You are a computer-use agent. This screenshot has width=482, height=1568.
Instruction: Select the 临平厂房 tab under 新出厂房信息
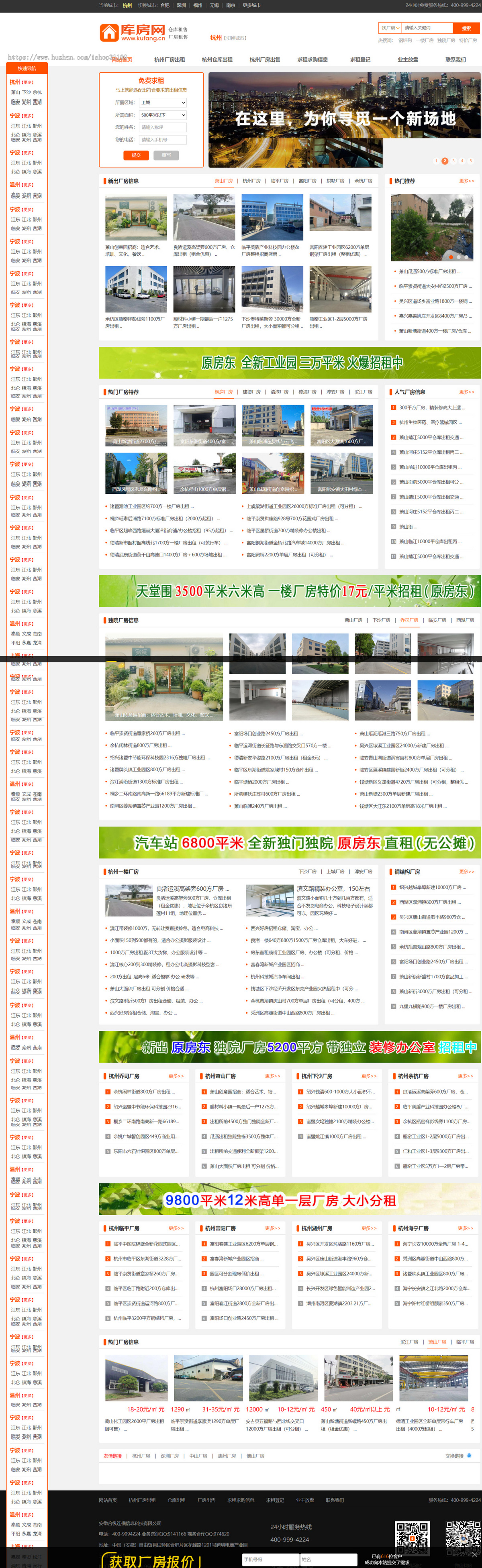coord(280,181)
